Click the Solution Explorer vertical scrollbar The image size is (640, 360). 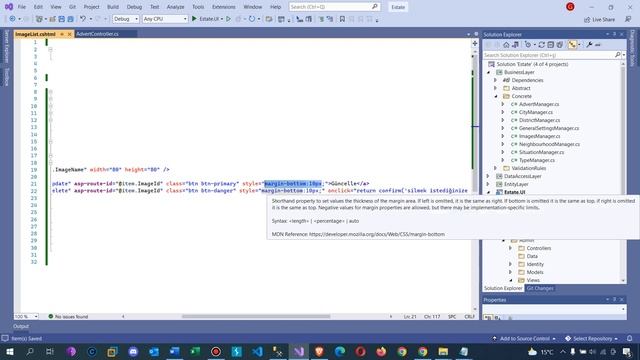623,171
